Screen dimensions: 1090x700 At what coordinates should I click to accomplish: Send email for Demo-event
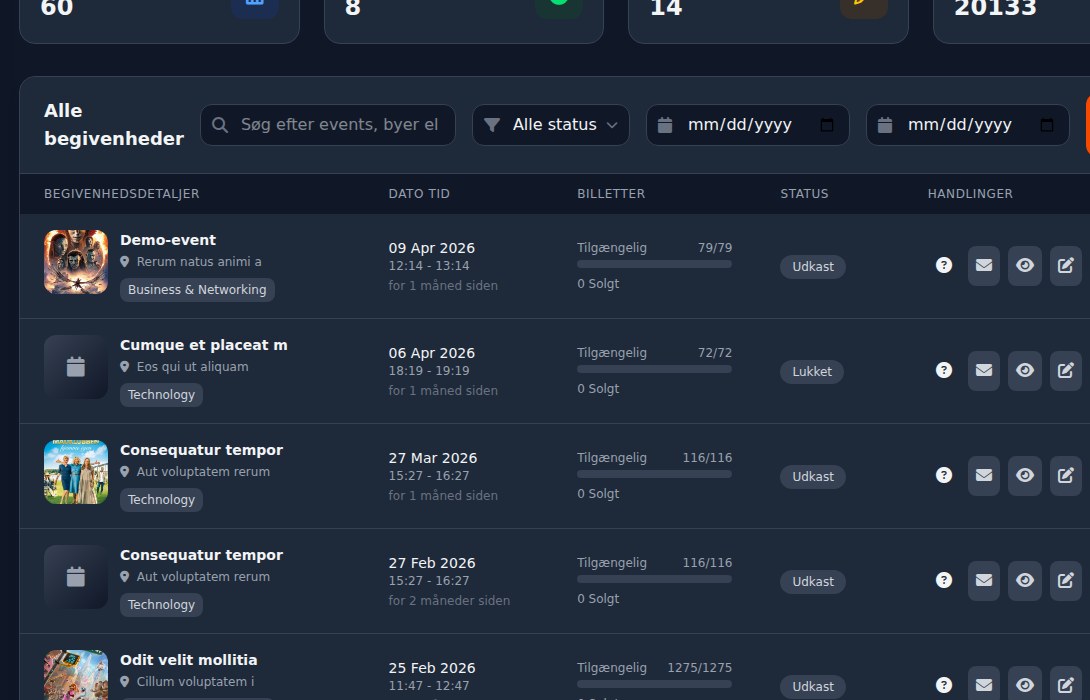point(984,266)
